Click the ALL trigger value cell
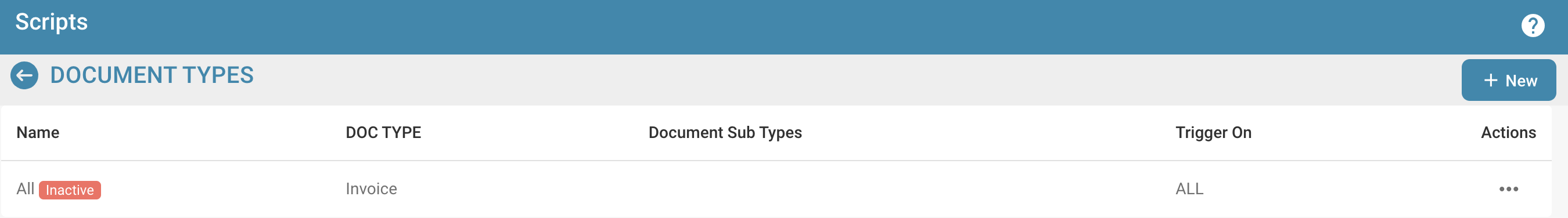This screenshot has width=1568, height=218. [1189, 189]
